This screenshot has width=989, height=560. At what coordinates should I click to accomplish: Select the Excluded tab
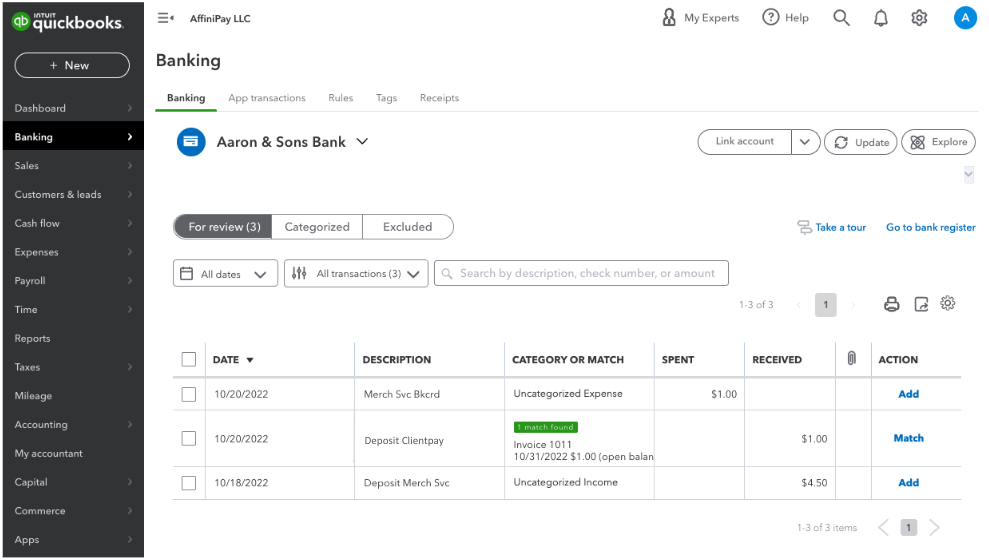click(407, 227)
